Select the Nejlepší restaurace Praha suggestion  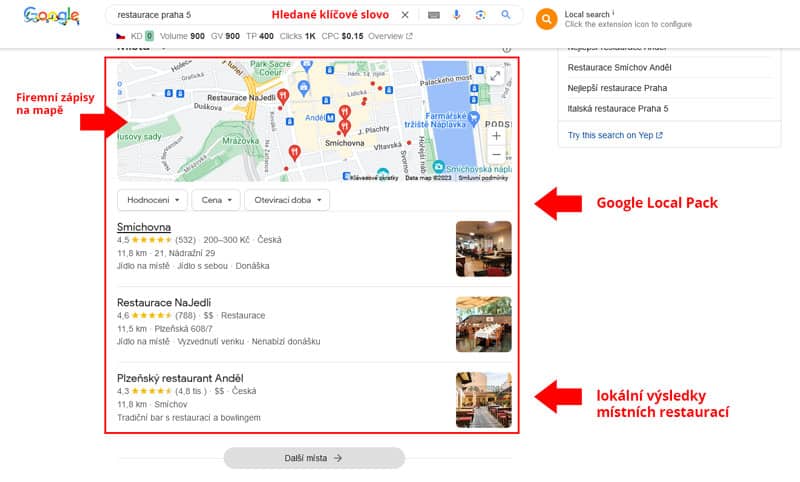point(617,88)
